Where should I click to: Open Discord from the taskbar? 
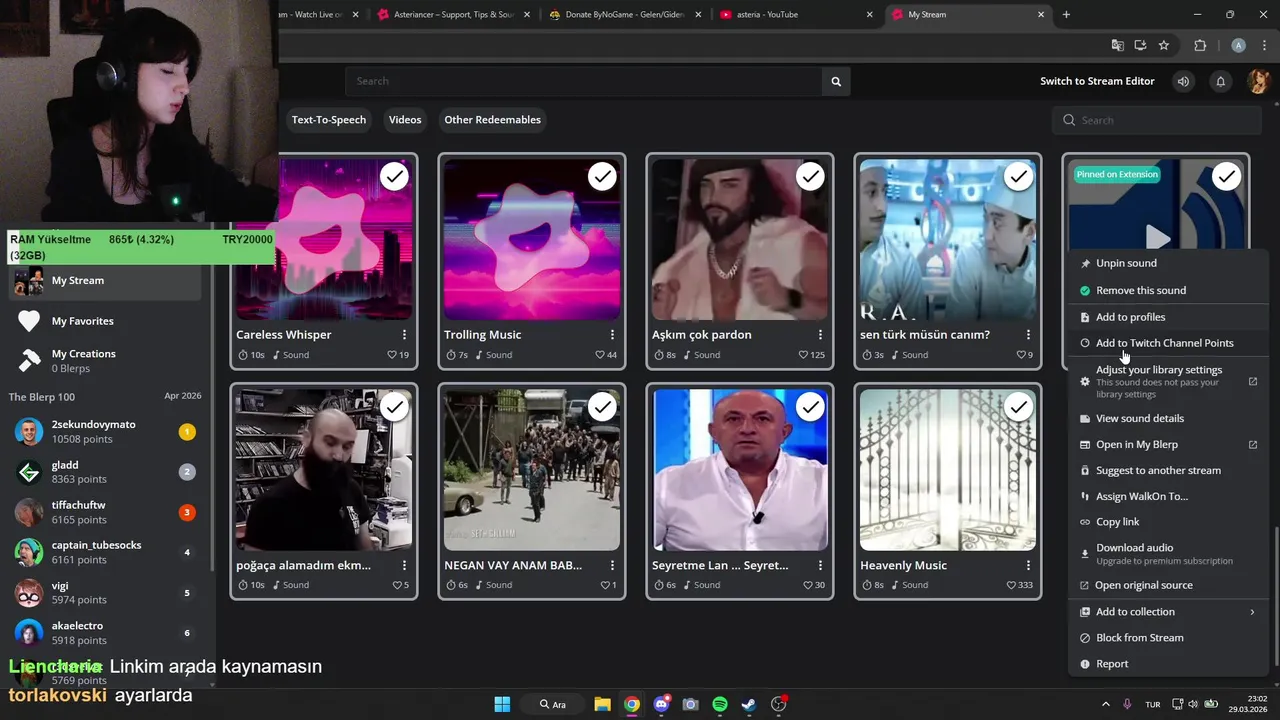point(661,704)
